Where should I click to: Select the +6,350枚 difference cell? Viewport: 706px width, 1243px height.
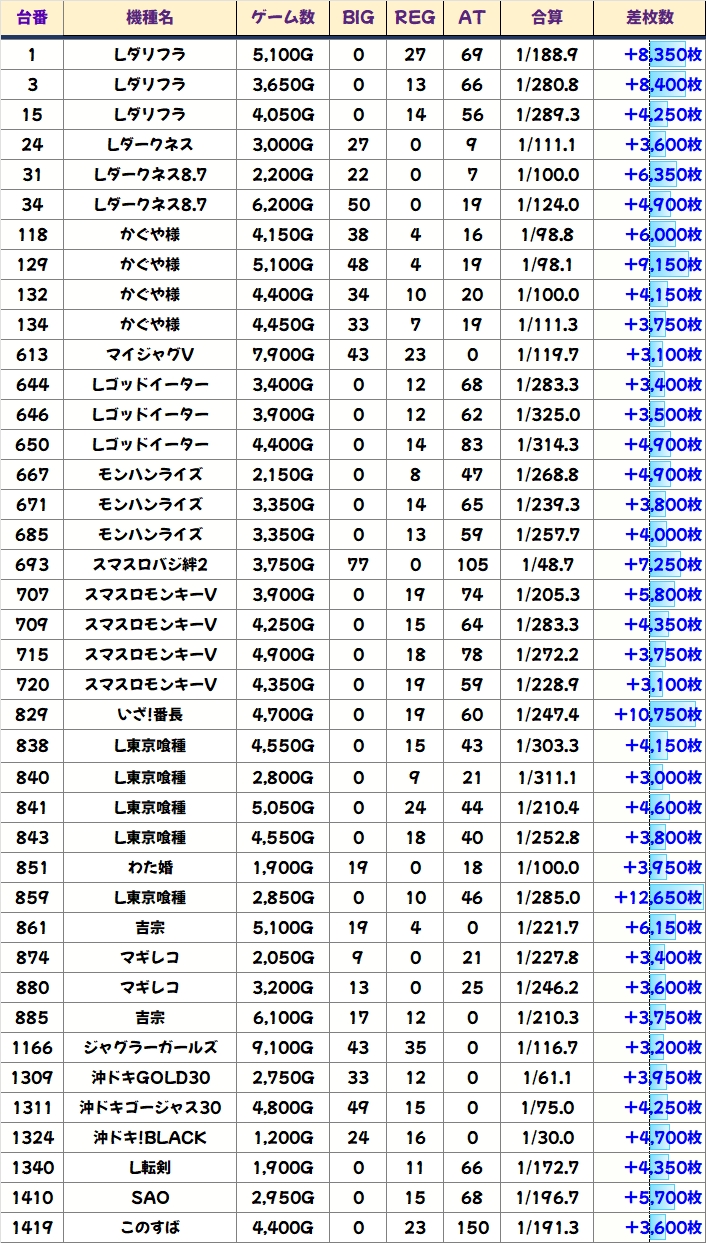649,174
